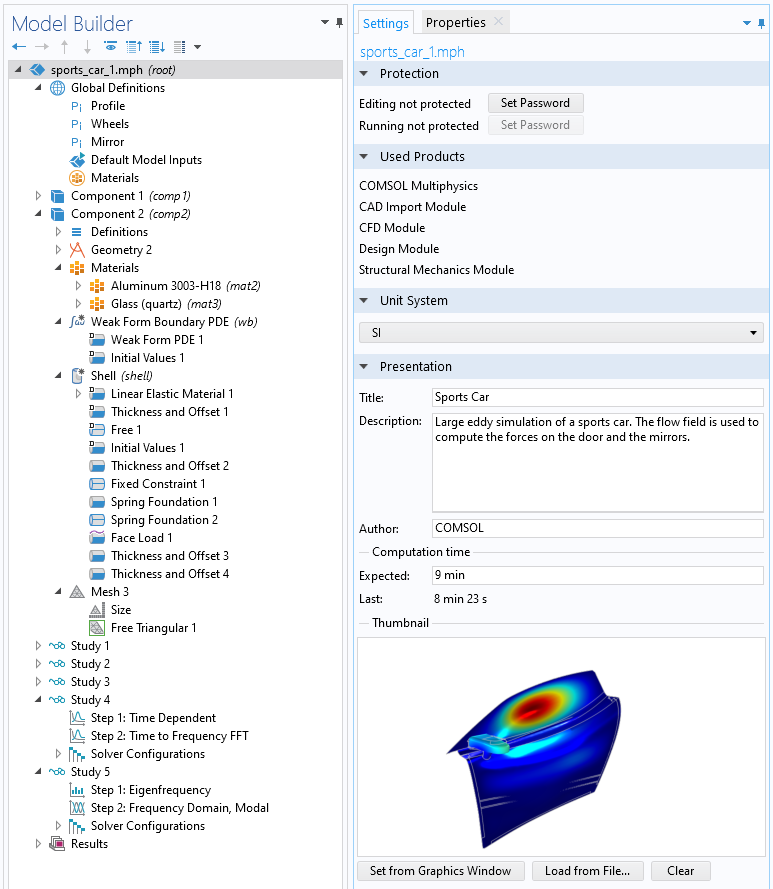This screenshot has height=889, width=773.
Task: Click Study 4 Solver Configurations icon
Action: pos(77,754)
